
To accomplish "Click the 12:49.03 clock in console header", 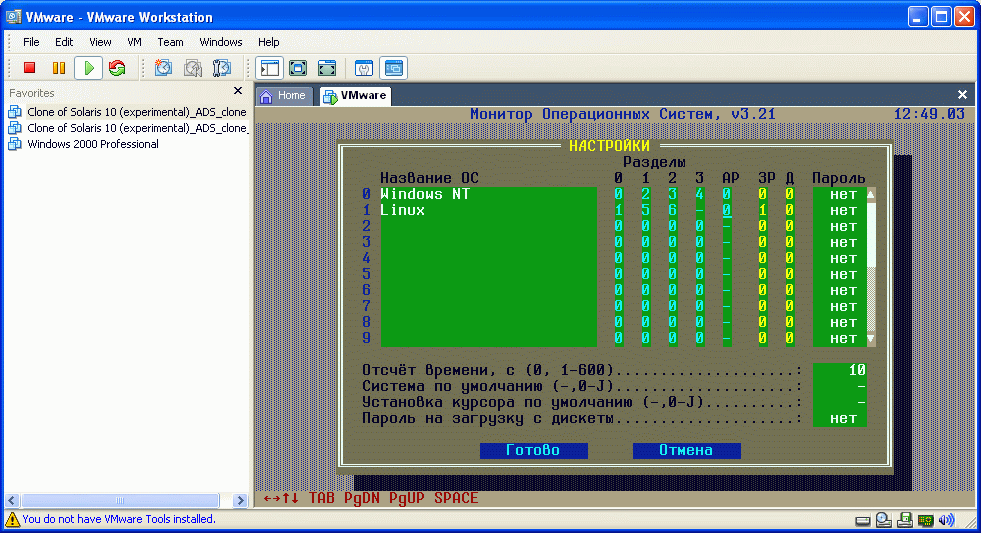I will [929, 114].
